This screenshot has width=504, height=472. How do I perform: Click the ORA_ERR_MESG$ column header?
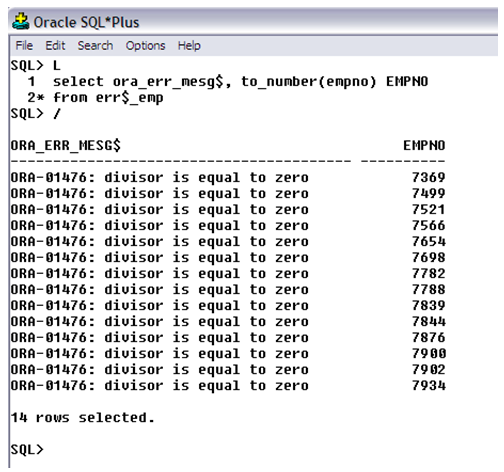(x=66, y=146)
